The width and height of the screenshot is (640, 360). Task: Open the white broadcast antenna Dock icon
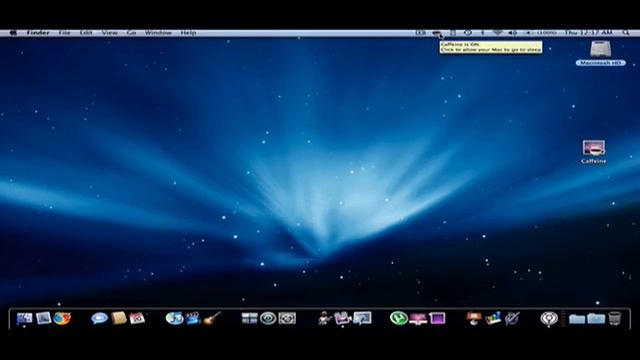549,318
